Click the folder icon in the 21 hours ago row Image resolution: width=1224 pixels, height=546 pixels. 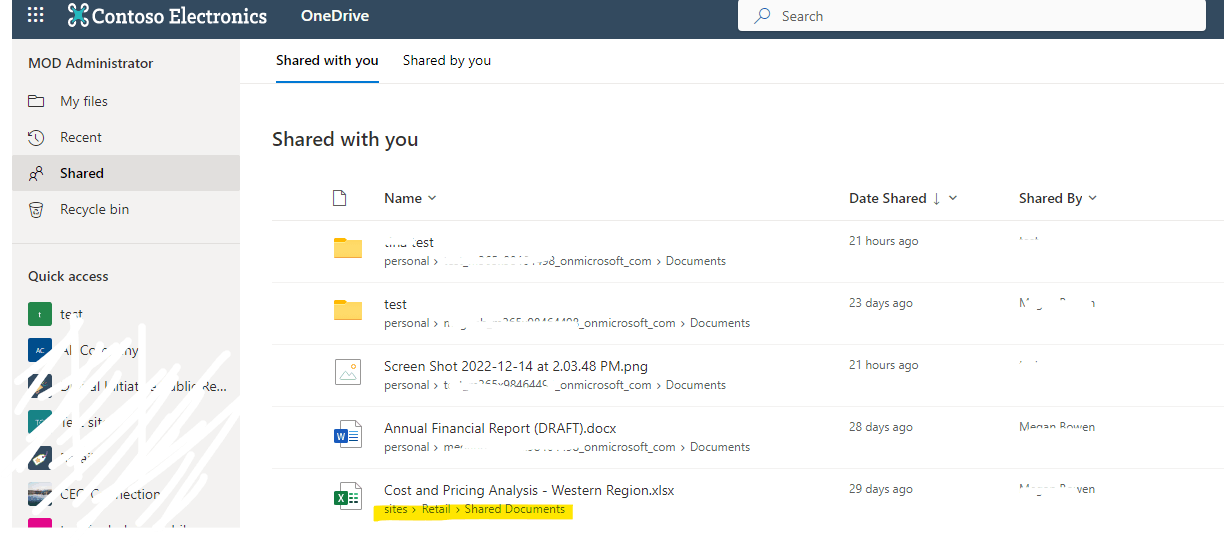[x=347, y=248]
